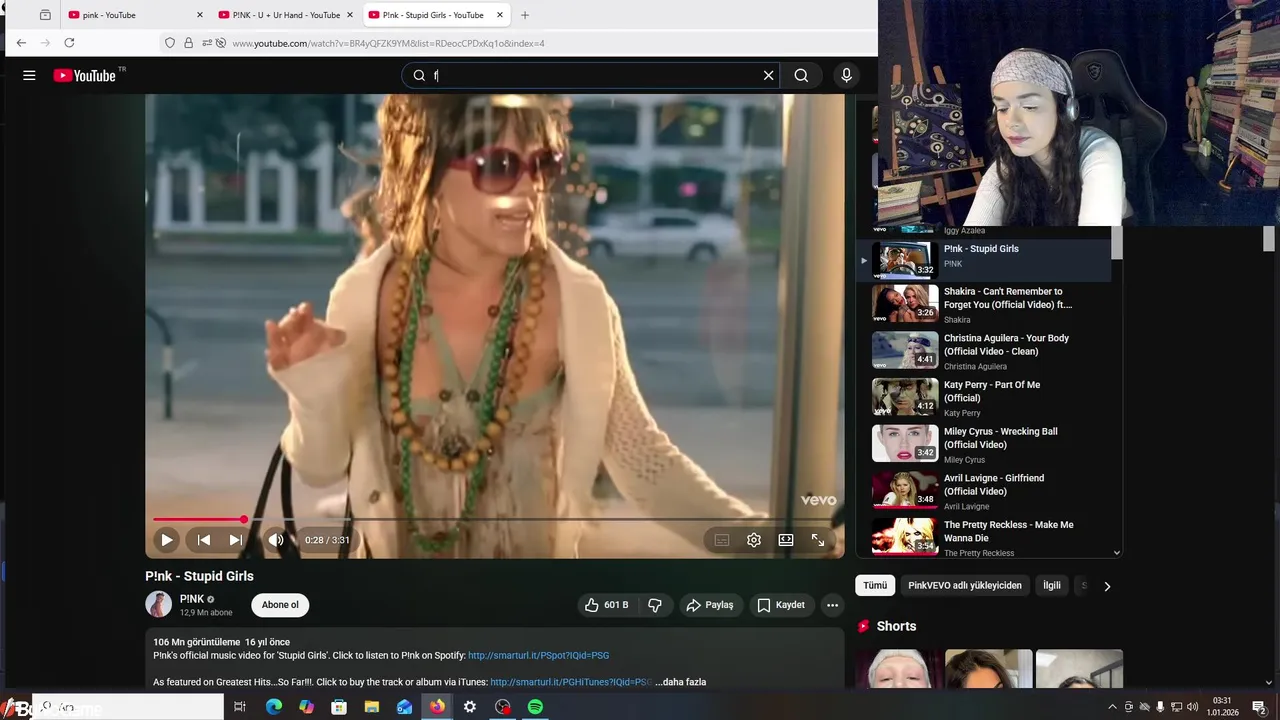Viewport: 1280px width, 720px height.
Task: Open the Firefox tab list button
Action: coord(45,15)
